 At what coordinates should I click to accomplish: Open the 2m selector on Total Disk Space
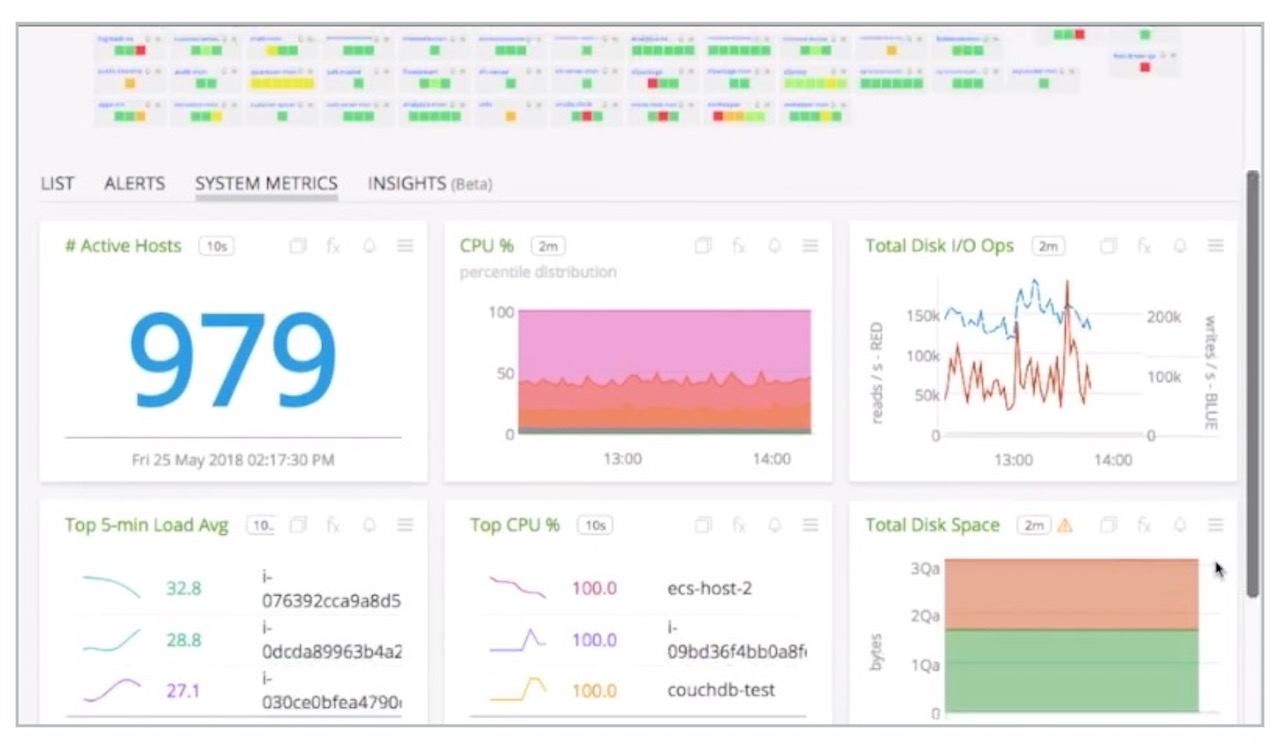point(1035,524)
